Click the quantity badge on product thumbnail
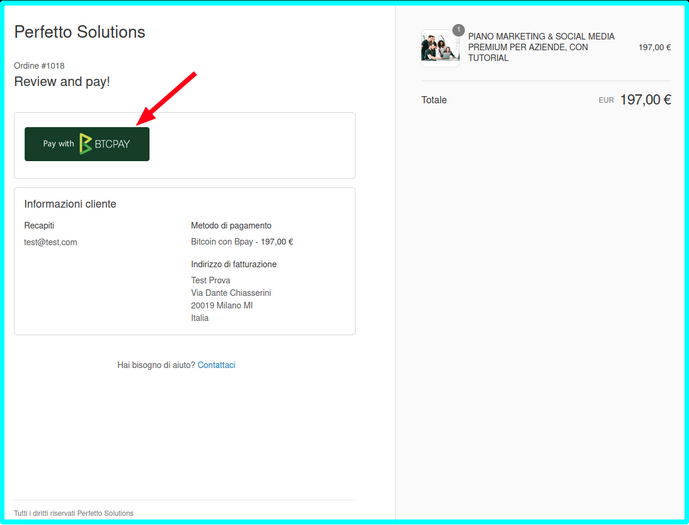The image size is (689, 525). pyautogui.click(x=458, y=30)
